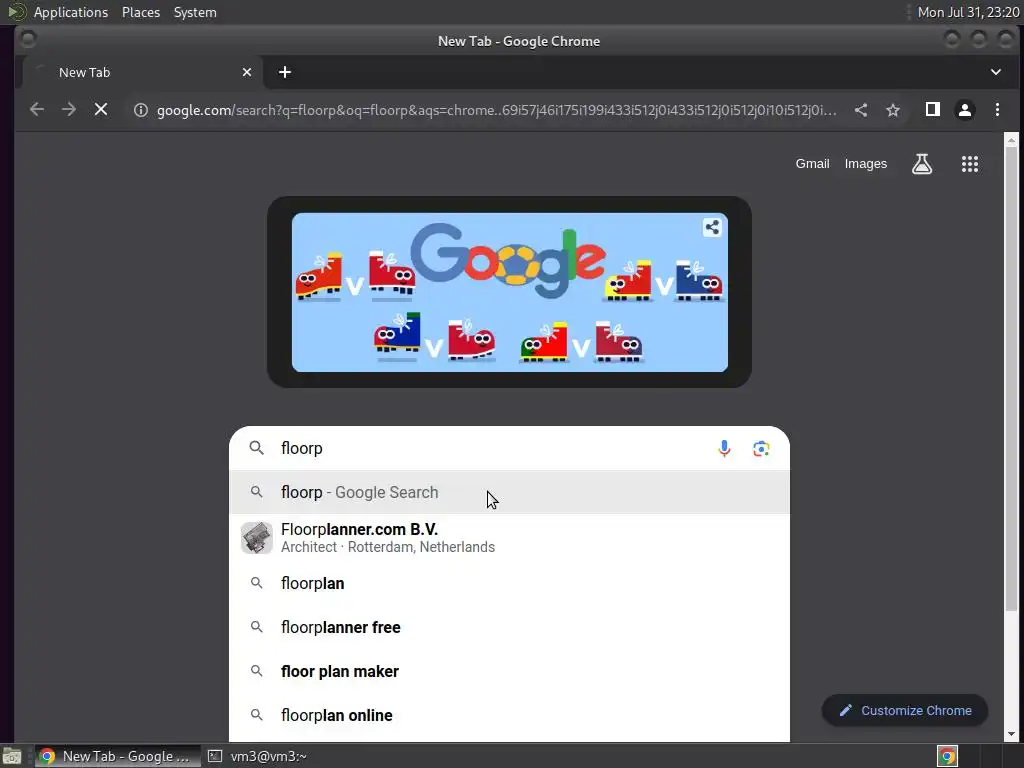Click the address bar URL
This screenshot has height=768, width=1024.
(x=496, y=110)
